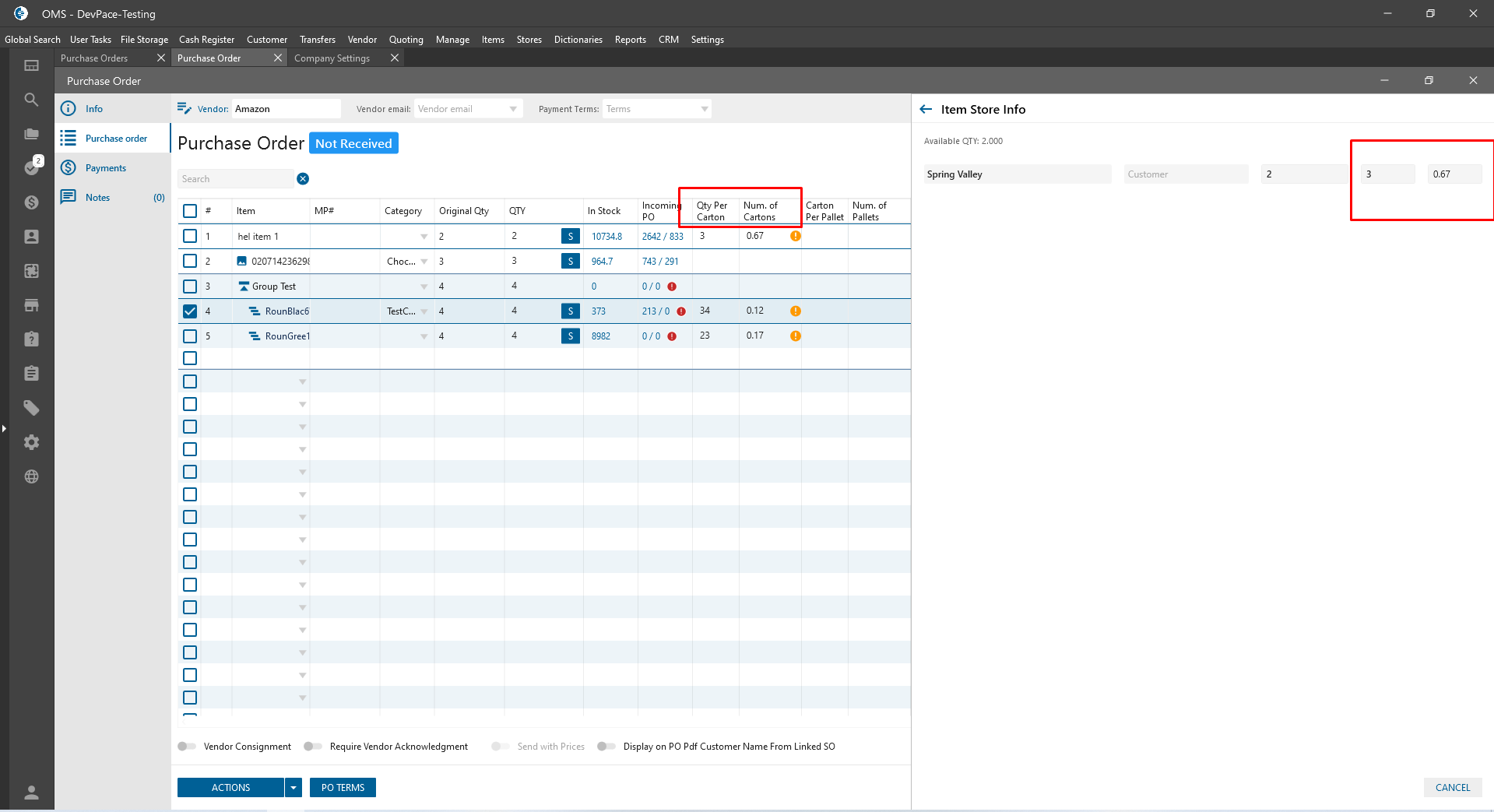Screen dimensions: 1494x812
Task: Click the search magnifier in left sidebar
Action: pos(31,100)
